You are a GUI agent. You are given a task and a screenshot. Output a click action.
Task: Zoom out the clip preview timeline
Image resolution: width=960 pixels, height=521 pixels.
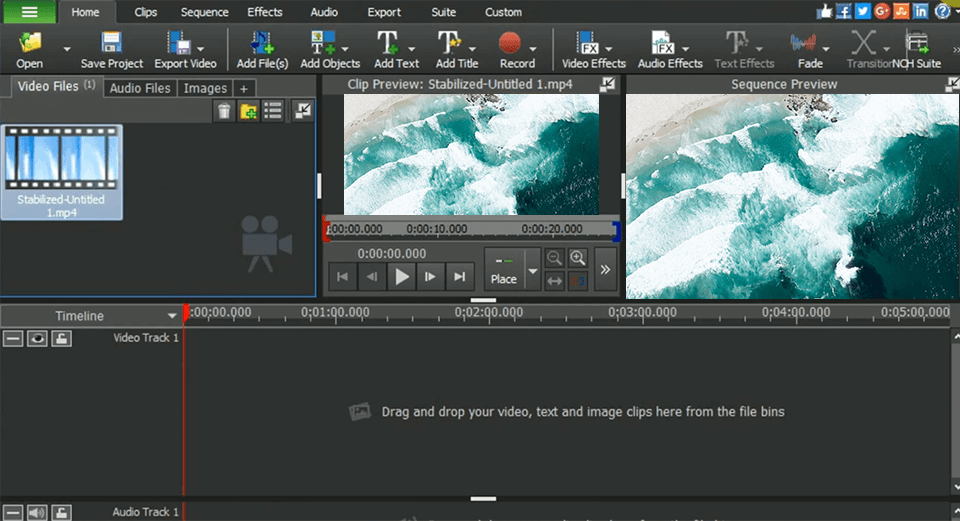pyautogui.click(x=553, y=258)
